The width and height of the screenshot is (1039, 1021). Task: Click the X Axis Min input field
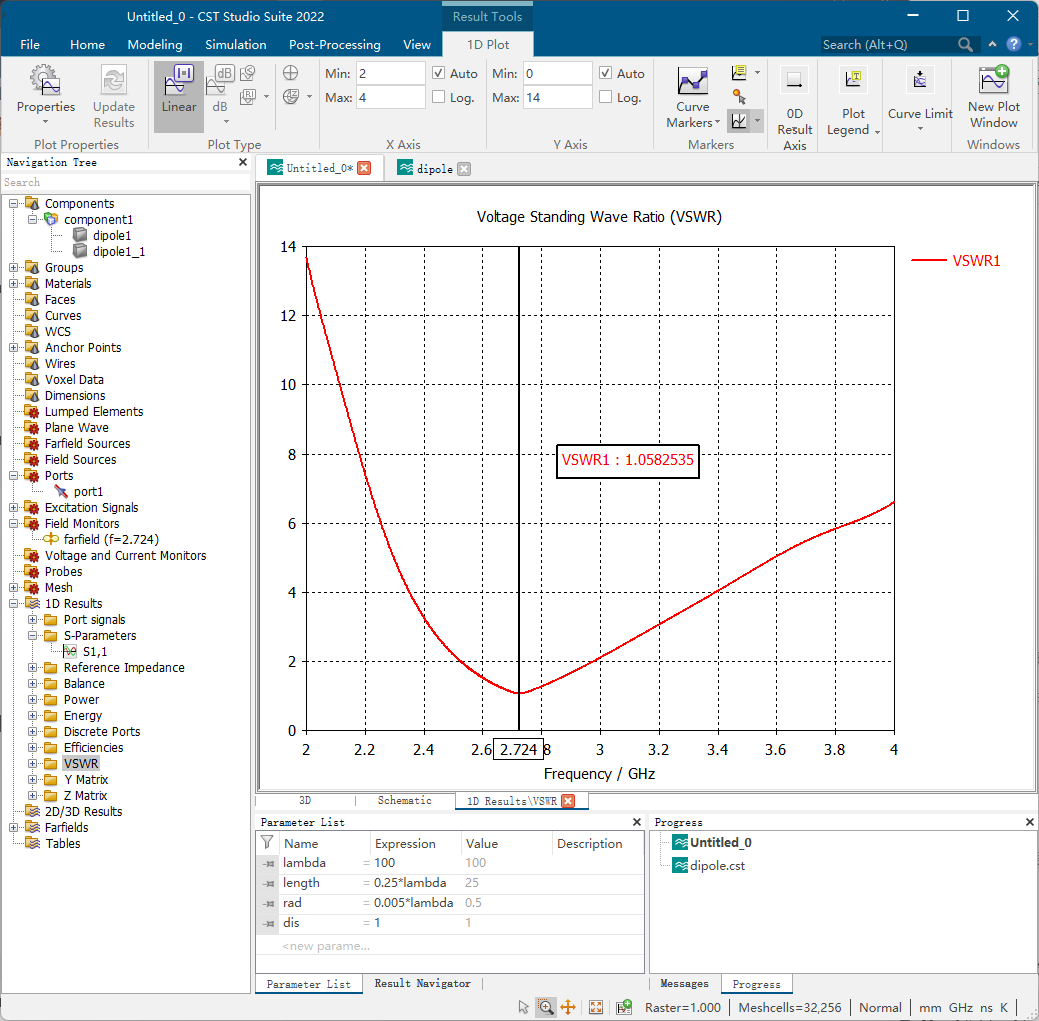[x=390, y=73]
